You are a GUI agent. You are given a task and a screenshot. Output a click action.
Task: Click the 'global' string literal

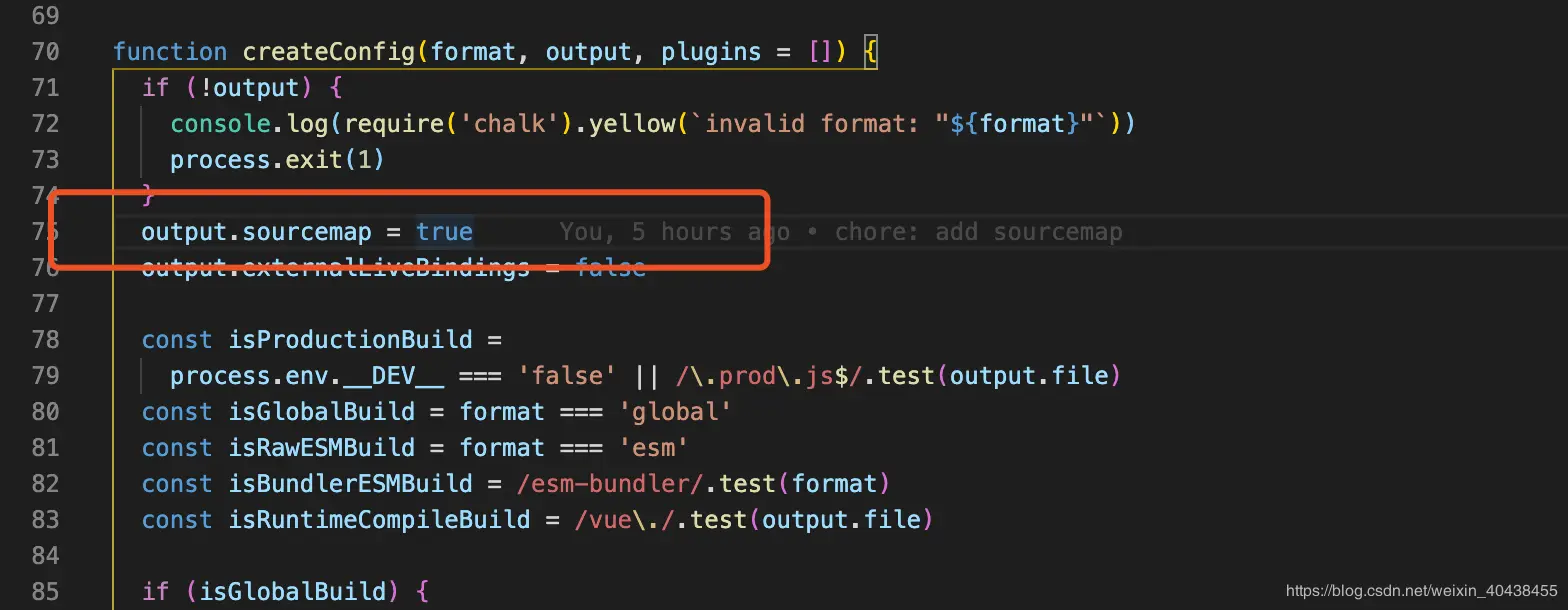click(675, 412)
